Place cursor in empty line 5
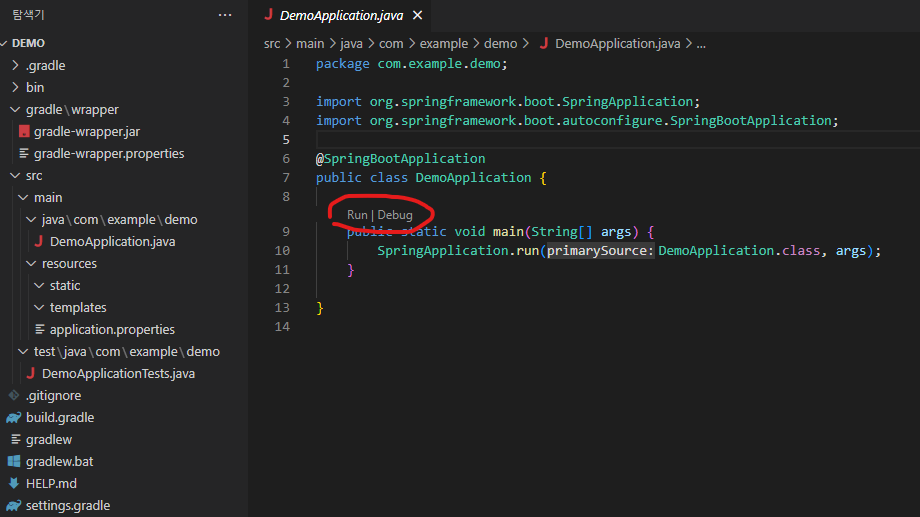 [x=618, y=140]
